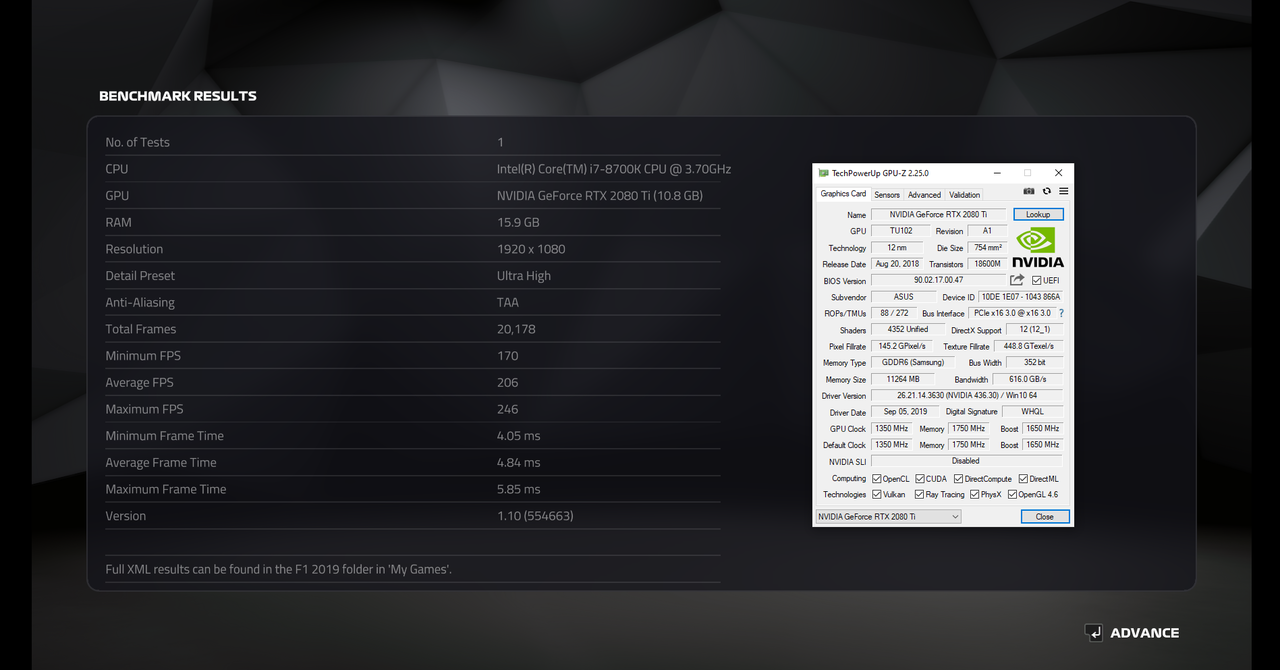Image resolution: width=1280 pixels, height=670 pixels.
Task: Click the Pixel Fillrate 145.2 GPixel/s field
Action: coord(902,347)
